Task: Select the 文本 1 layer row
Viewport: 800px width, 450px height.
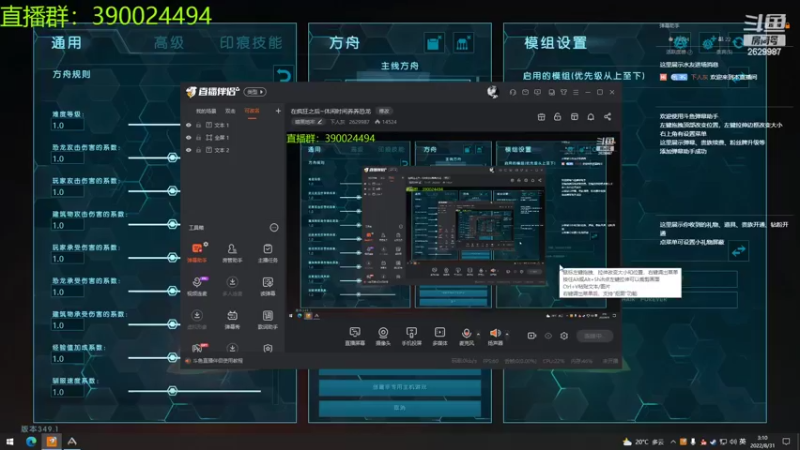Action: pyautogui.click(x=232, y=125)
